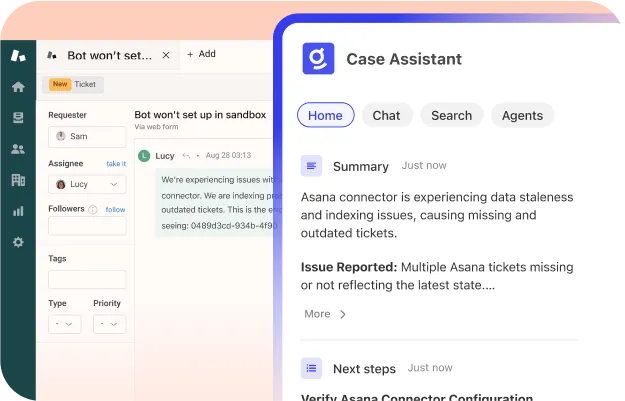This screenshot has height=401, width=625.
Task: Click the timestamp "Aug 28 03:13"
Action: coord(228,155)
